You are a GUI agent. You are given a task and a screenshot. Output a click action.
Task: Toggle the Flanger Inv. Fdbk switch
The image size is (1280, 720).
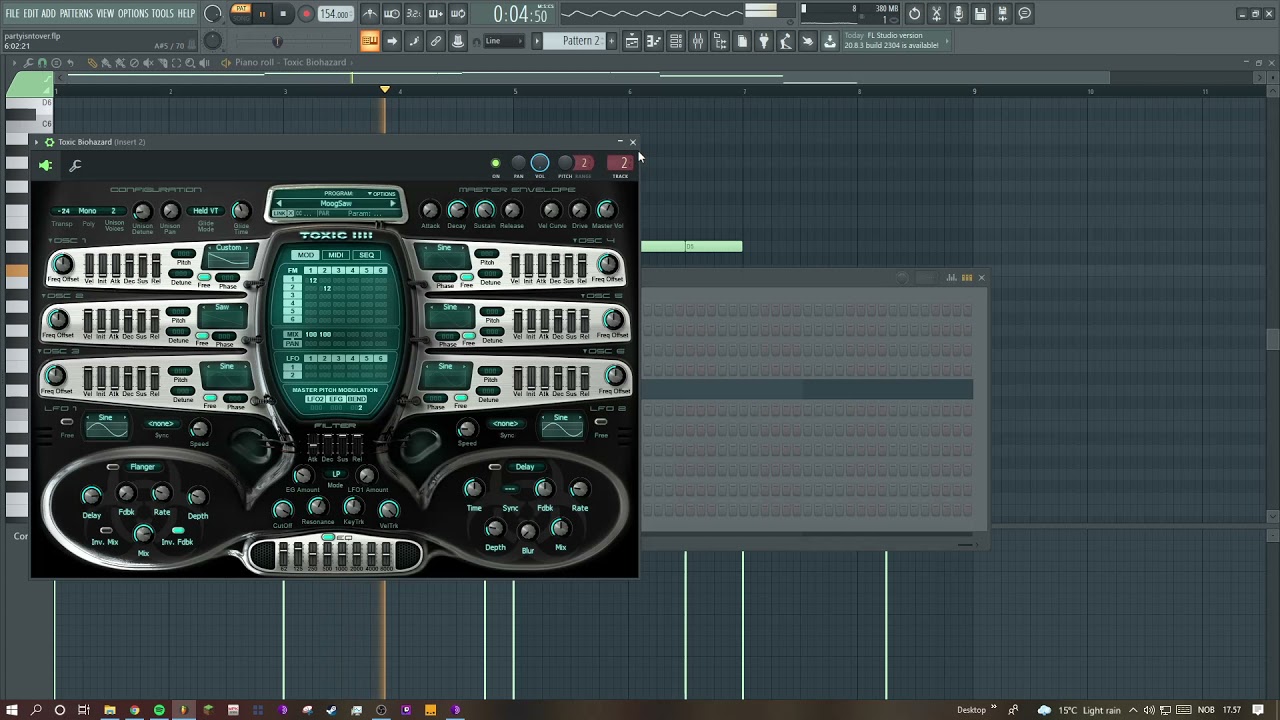(177, 531)
